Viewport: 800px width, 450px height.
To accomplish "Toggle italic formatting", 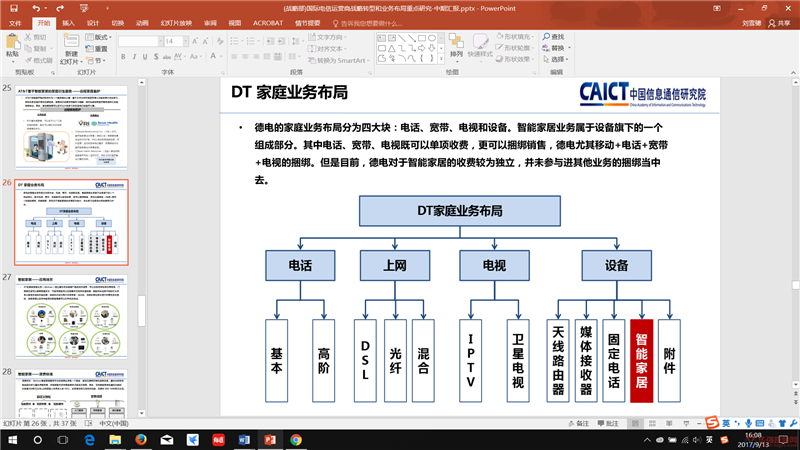I will (x=134, y=57).
